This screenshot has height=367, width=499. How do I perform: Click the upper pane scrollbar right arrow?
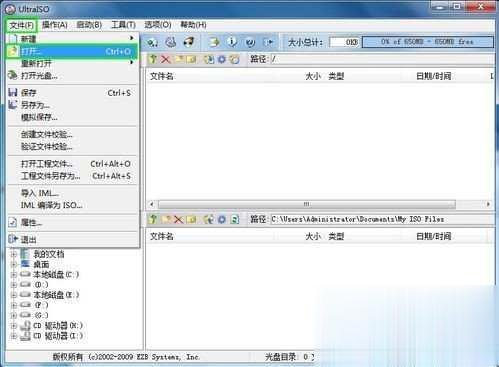tap(488, 204)
